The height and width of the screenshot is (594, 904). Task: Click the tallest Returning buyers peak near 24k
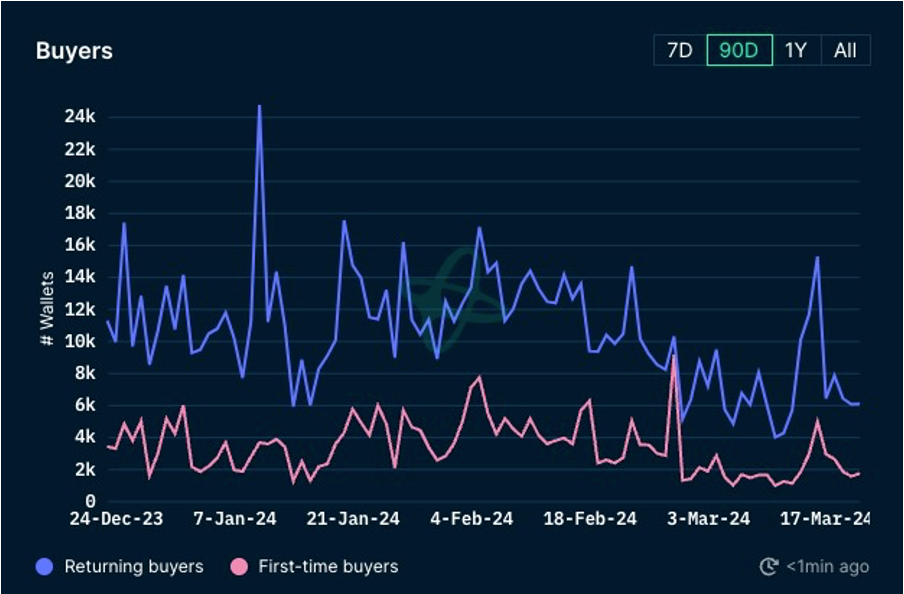(259, 106)
